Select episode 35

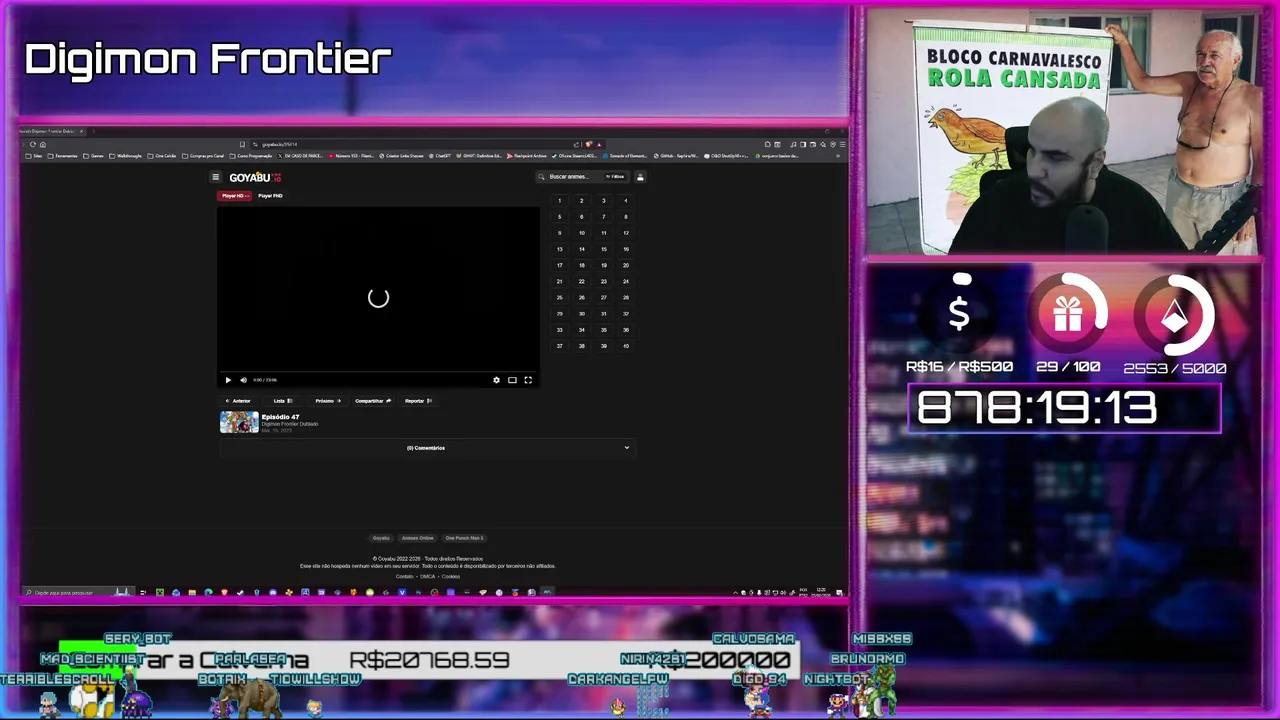click(x=603, y=330)
